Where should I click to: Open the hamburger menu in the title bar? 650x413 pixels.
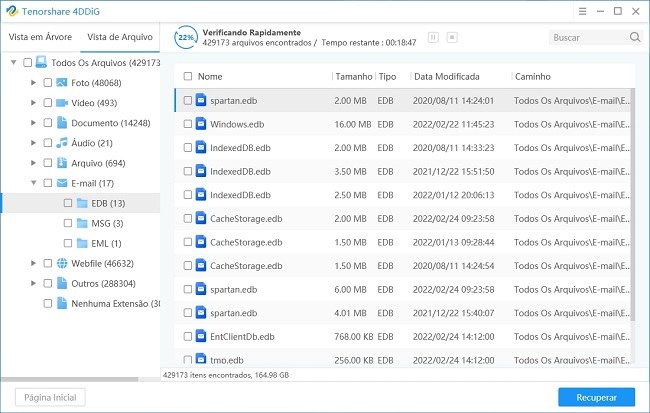(582, 12)
